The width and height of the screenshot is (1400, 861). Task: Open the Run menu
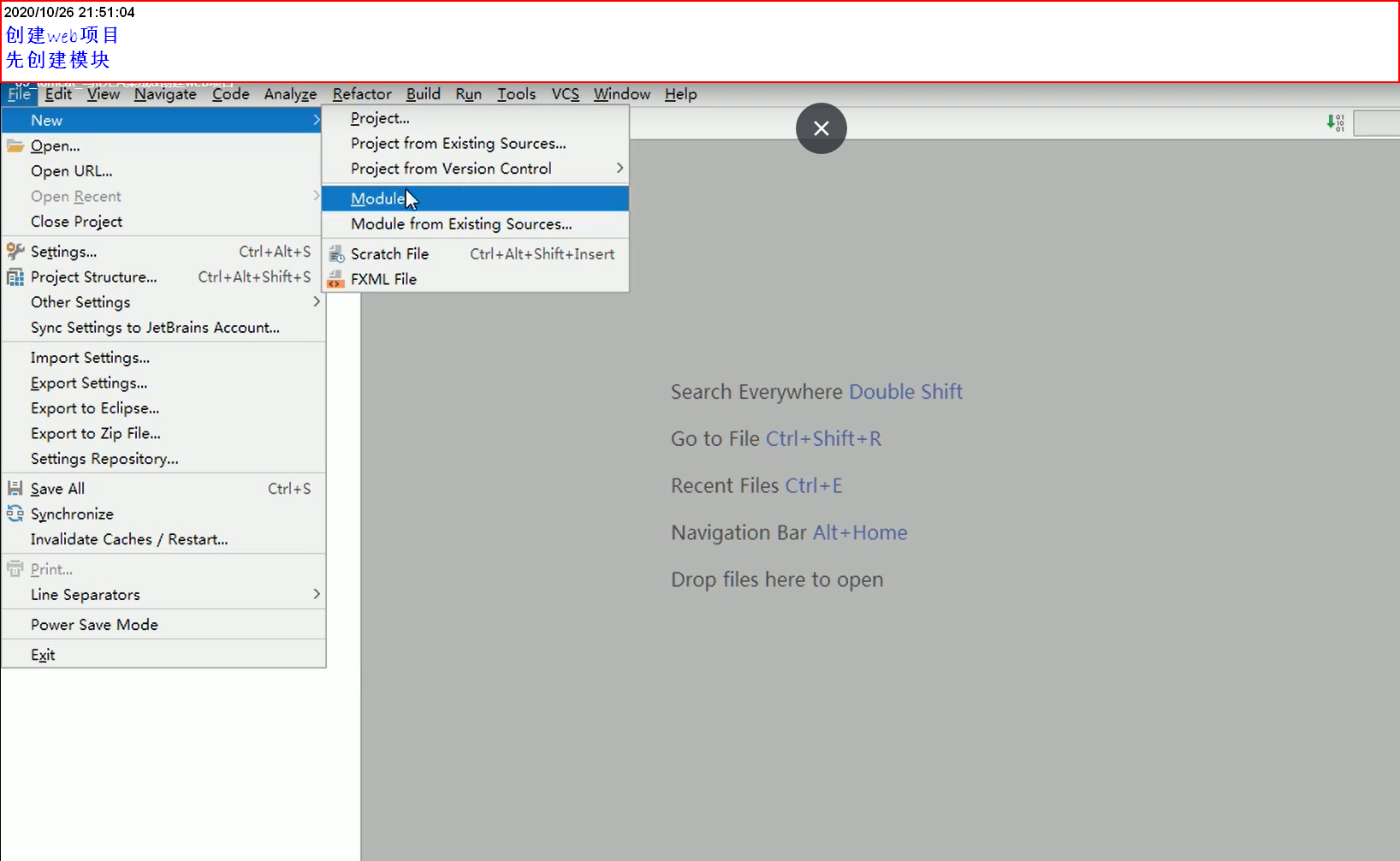point(469,94)
